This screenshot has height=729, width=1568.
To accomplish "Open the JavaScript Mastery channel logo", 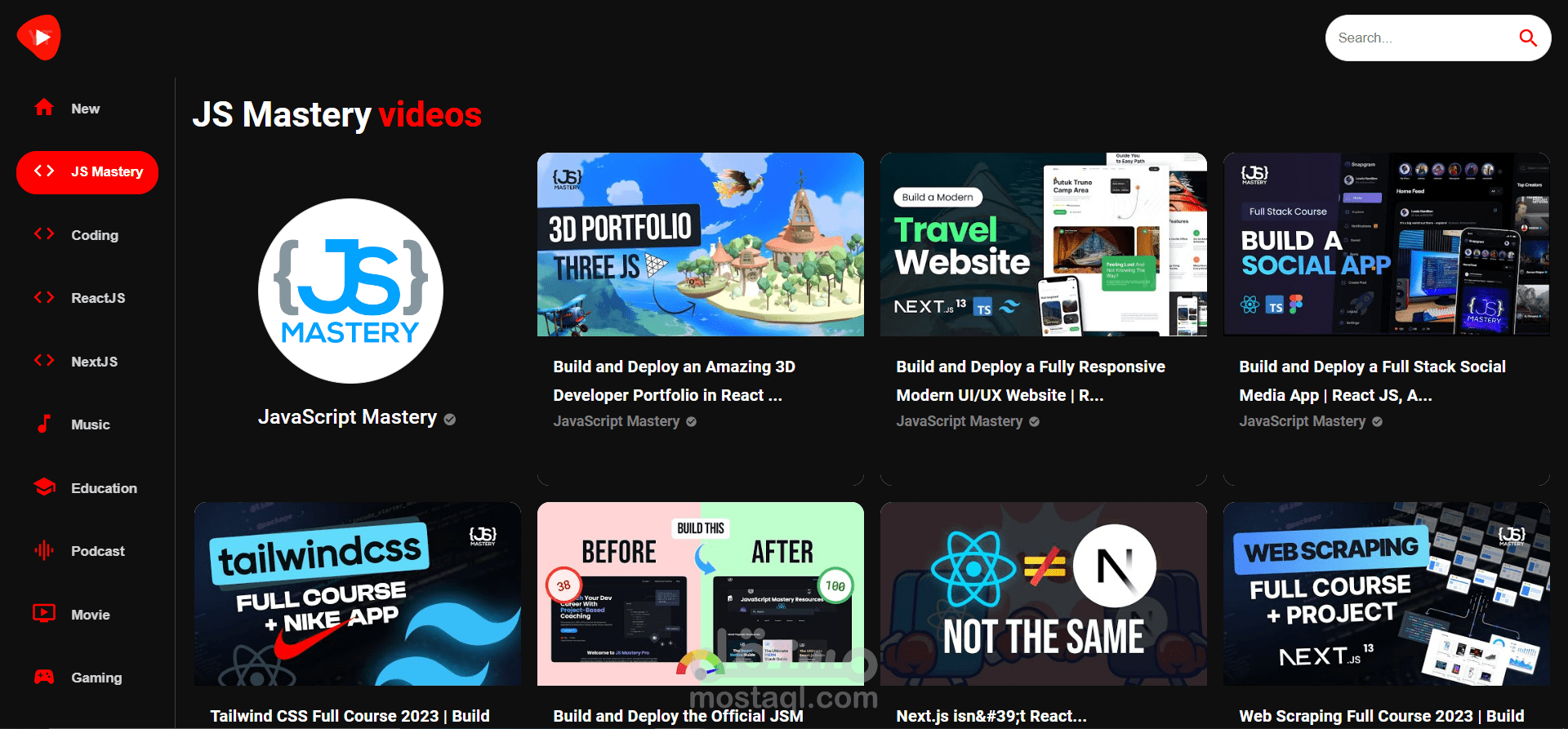I will (351, 291).
